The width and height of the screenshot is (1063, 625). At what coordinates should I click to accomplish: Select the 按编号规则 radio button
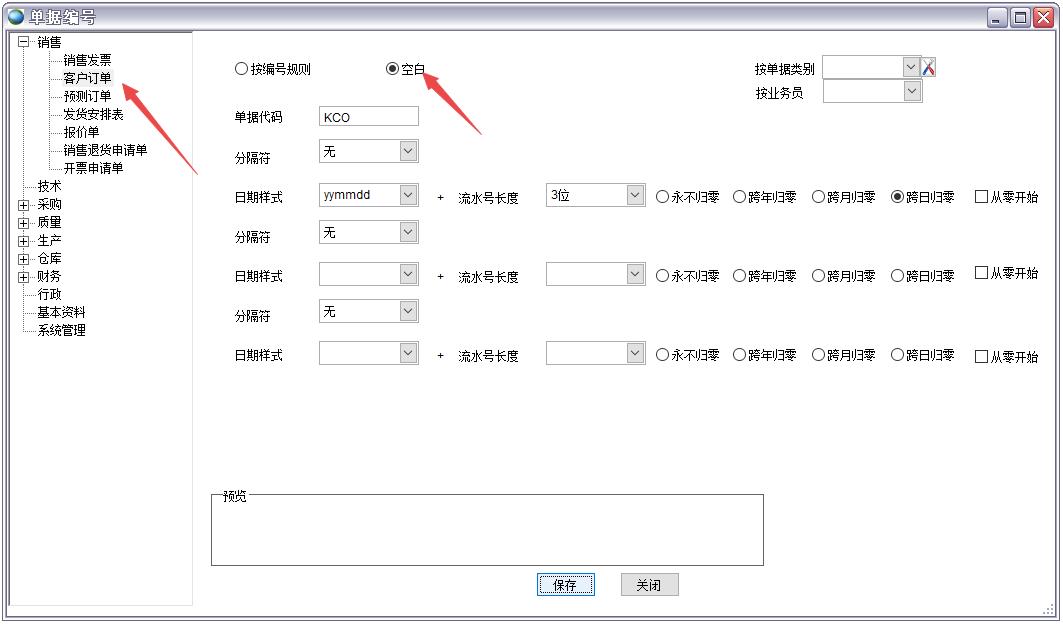tap(240, 68)
